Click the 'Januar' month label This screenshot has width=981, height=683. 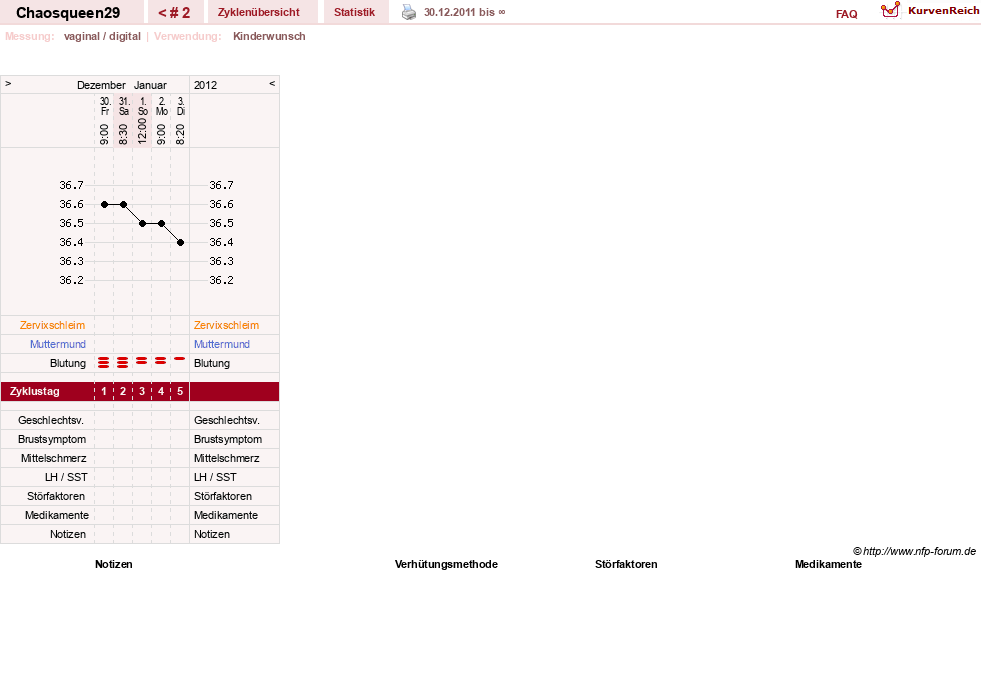[x=150, y=85]
